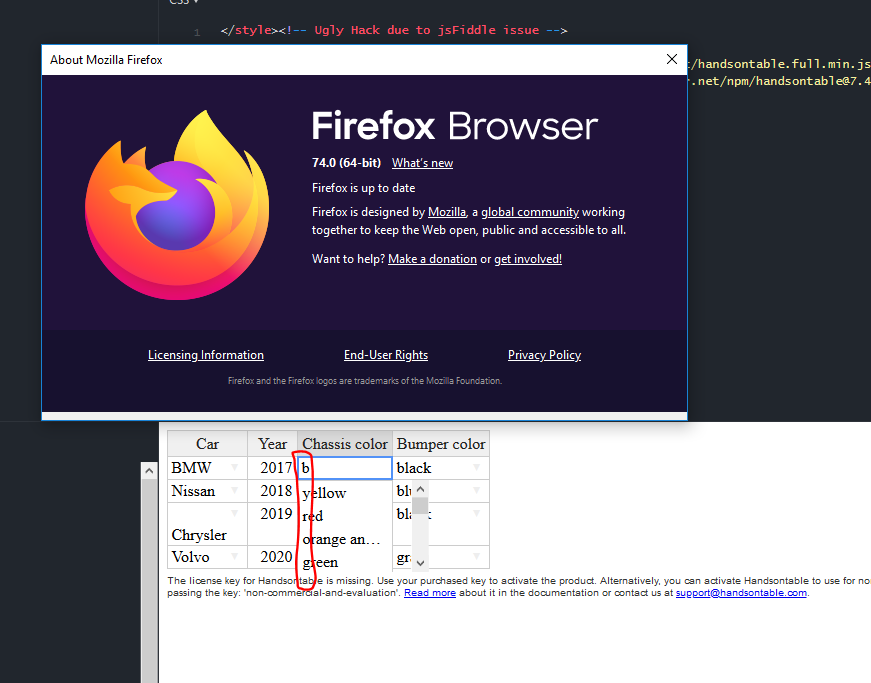
Task: Open the global community link
Action: pyautogui.click(x=530, y=212)
